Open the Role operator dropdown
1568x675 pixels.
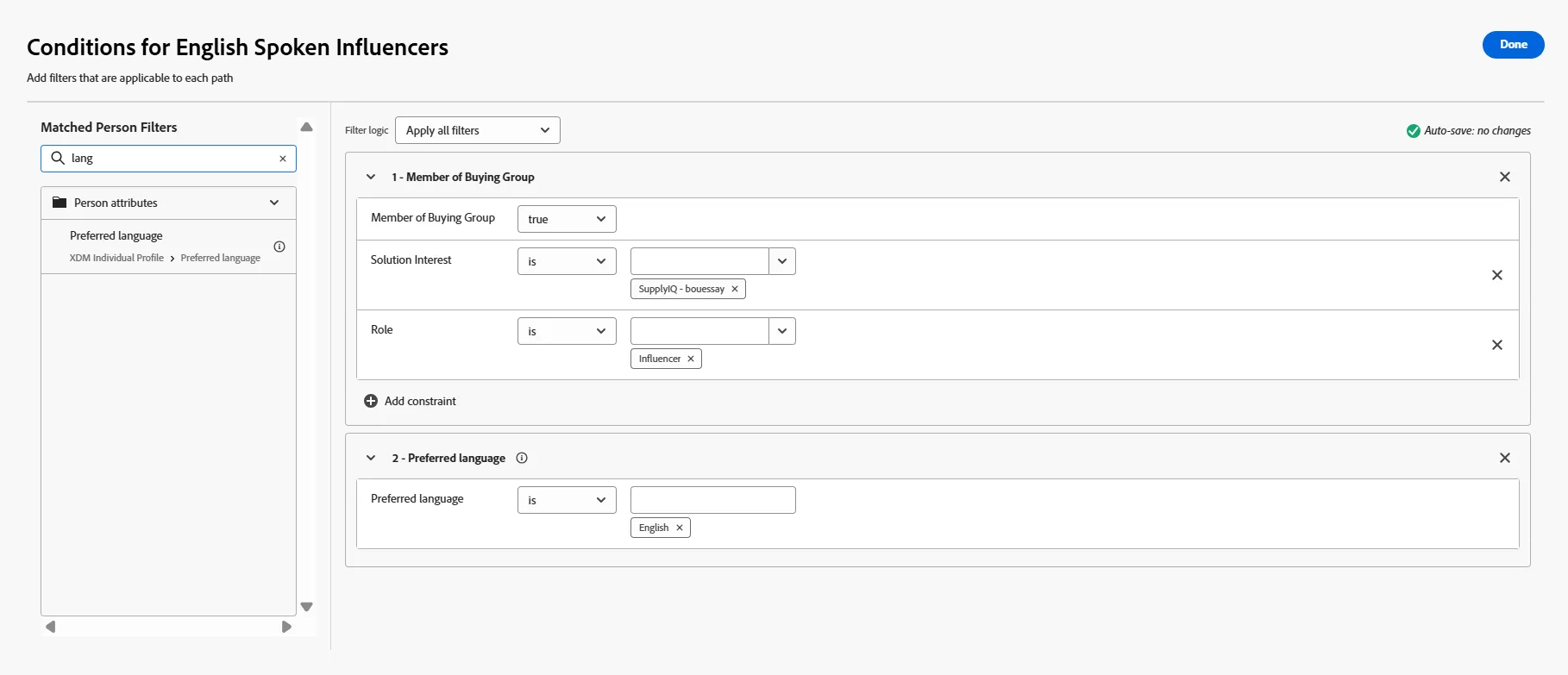point(567,331)
